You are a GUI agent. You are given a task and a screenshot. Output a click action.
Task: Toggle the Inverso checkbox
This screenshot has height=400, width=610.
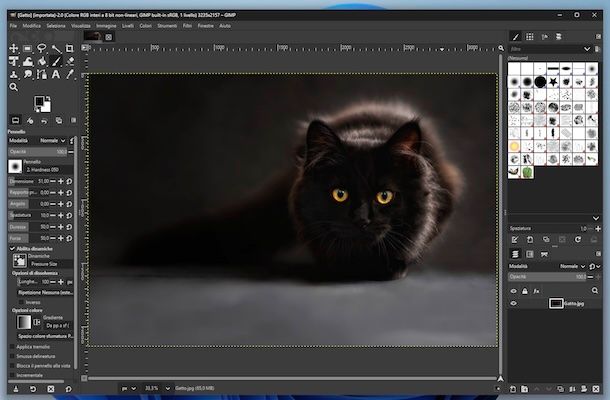pyautogui.click(x=22, y=302)
